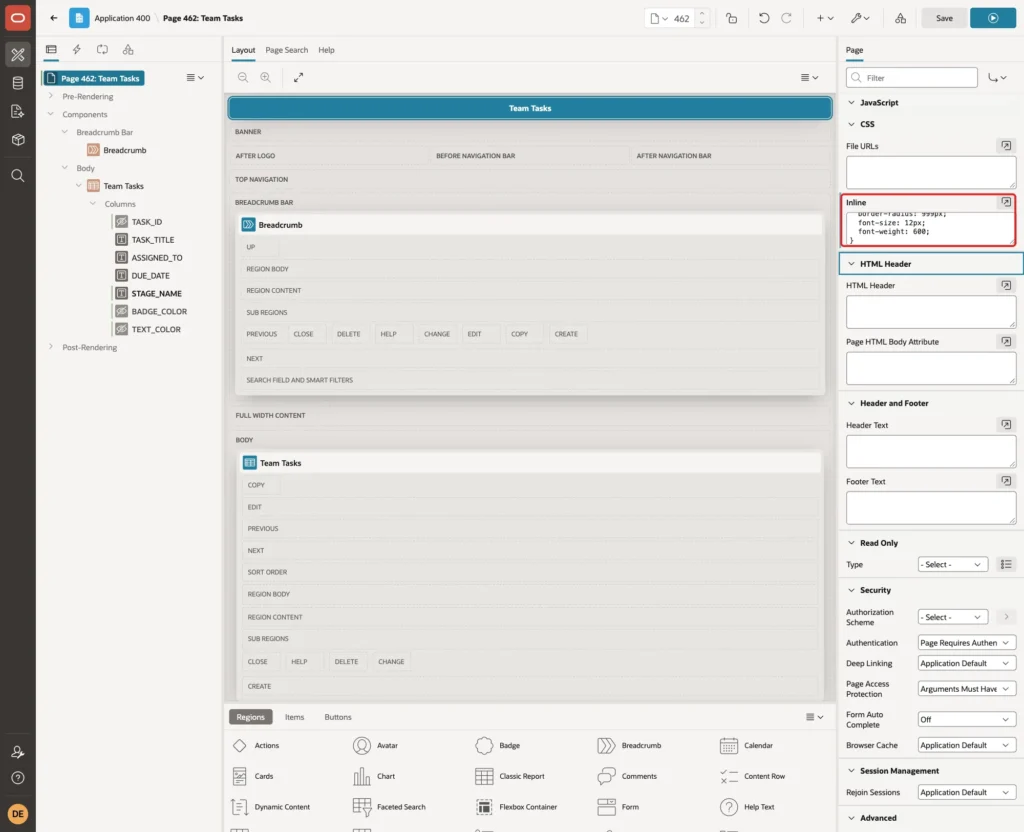Select the Chart region in the gallery
This screenshot has width=1024, height=832.
coord(374,776)
